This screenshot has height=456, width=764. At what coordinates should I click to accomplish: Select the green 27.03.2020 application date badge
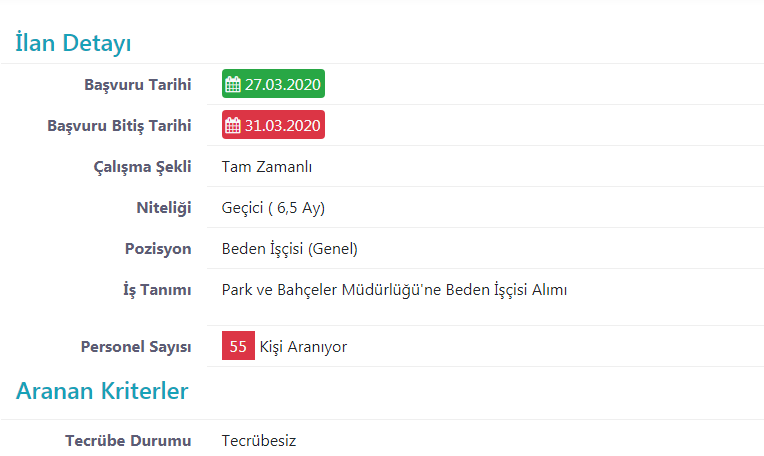(x=273, y=84)
